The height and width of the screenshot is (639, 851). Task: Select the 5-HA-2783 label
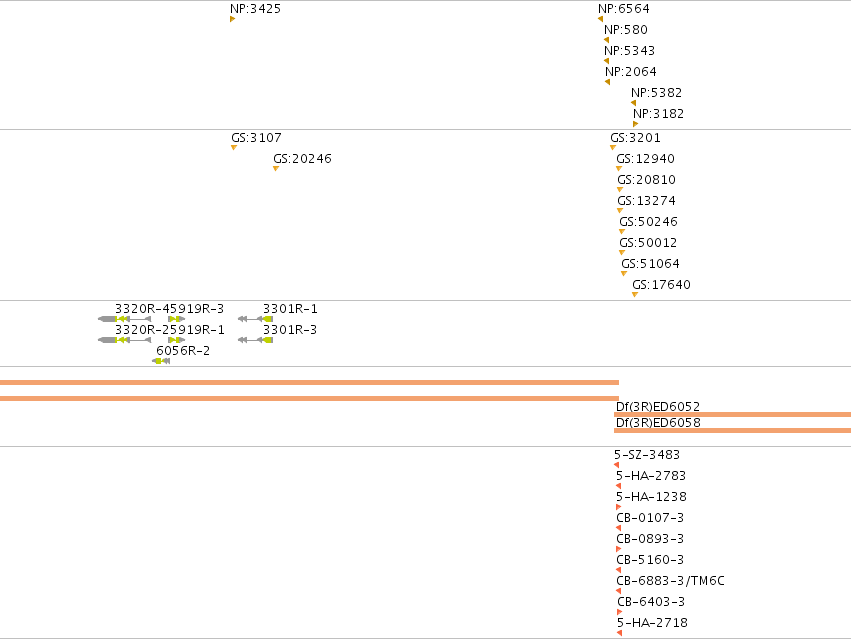(651, 476)
